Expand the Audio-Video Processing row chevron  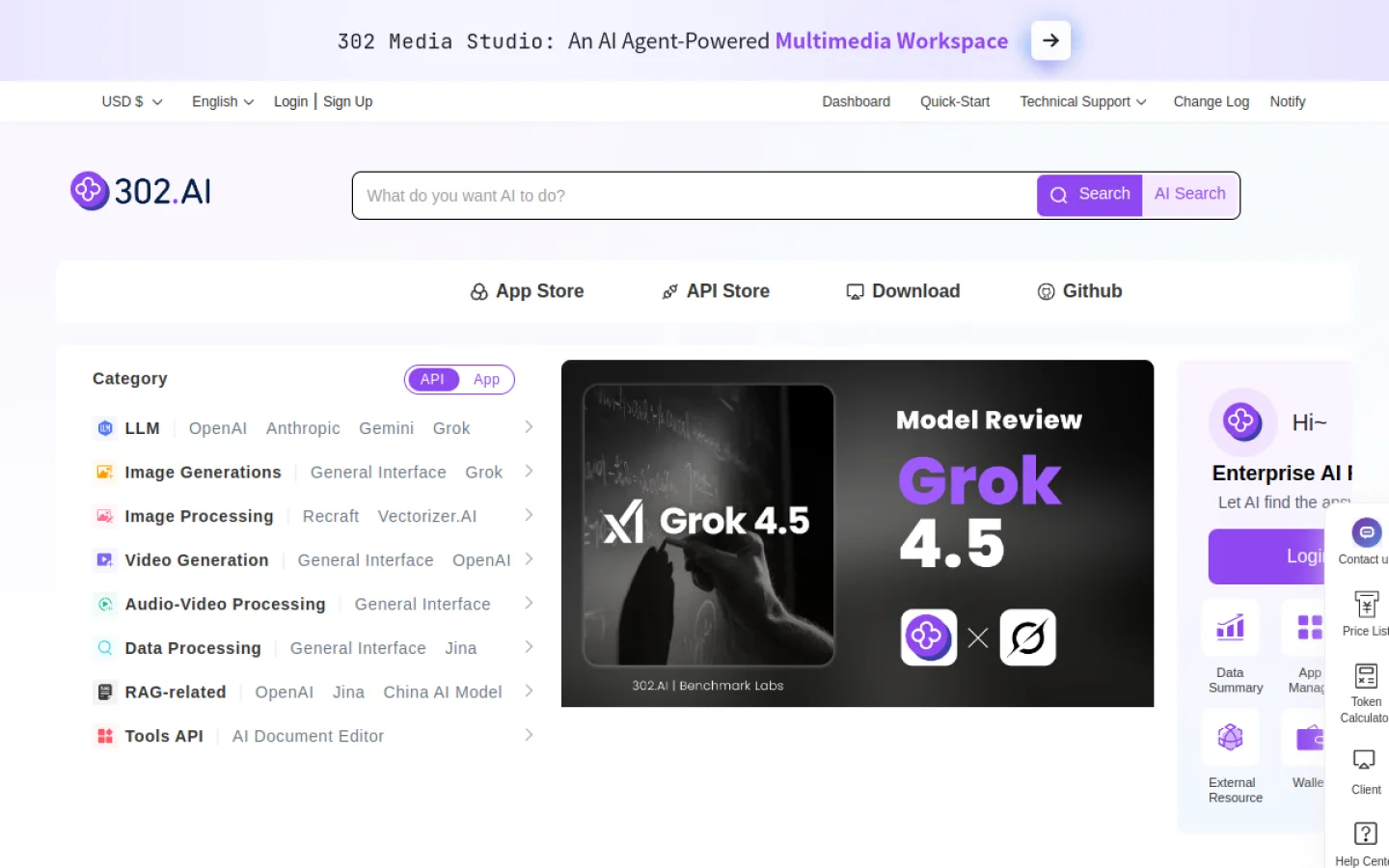click(529, 603)
